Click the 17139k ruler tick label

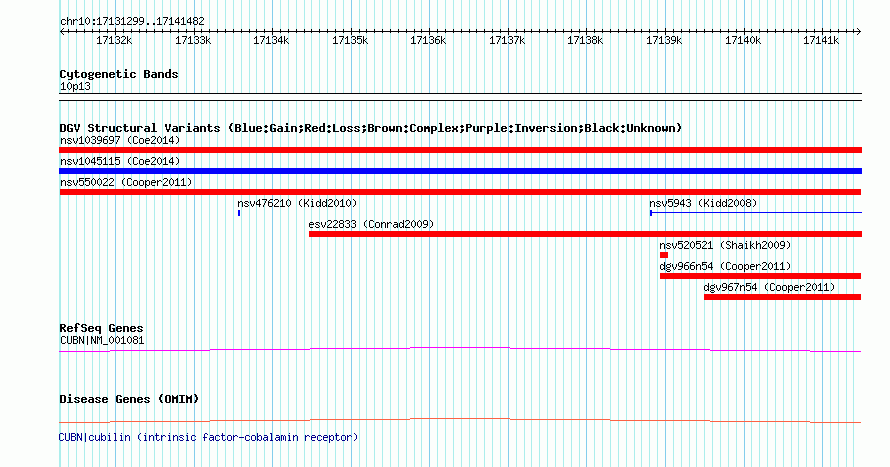[665, 40]
